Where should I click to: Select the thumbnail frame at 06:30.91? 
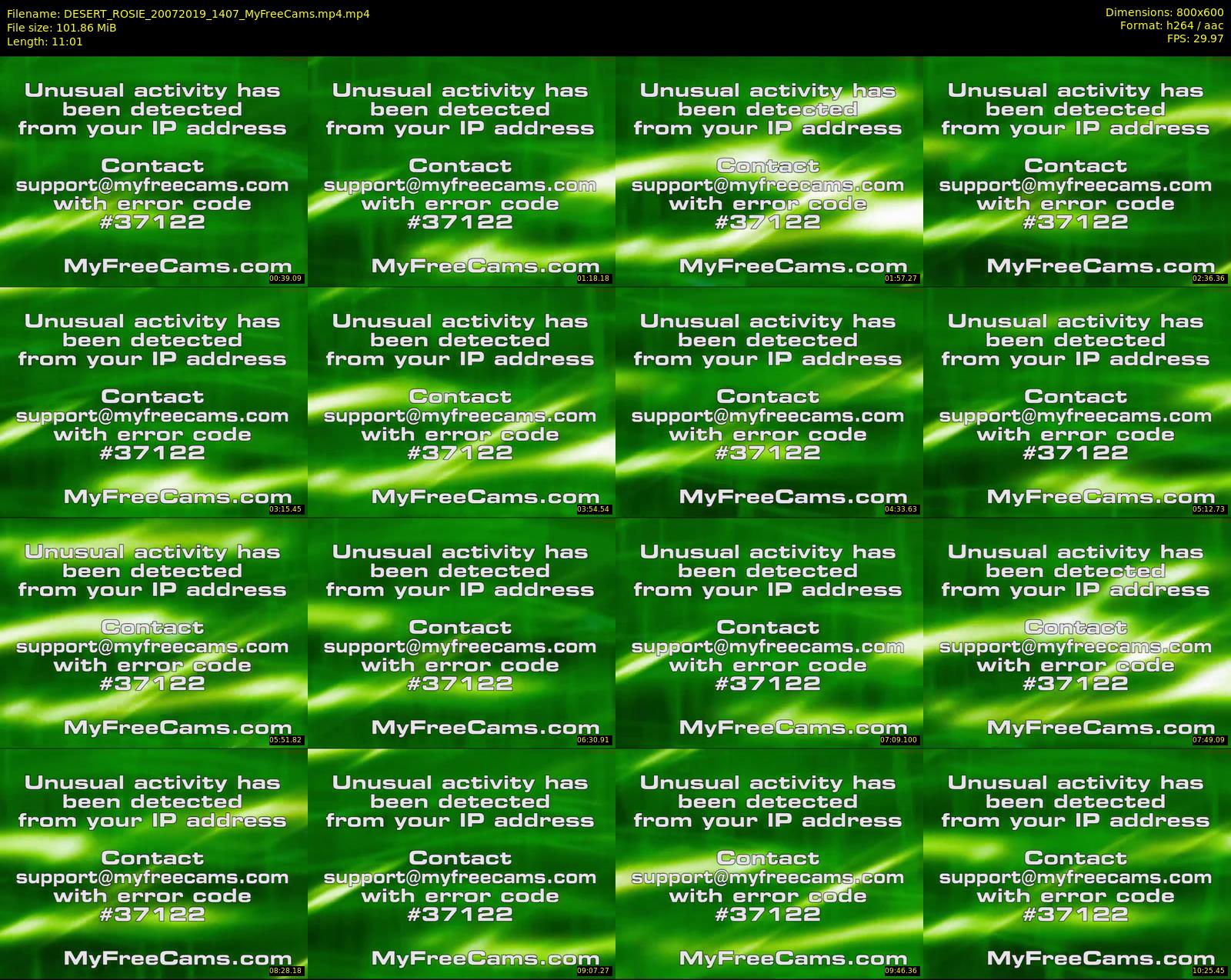[x=461, y=633]
